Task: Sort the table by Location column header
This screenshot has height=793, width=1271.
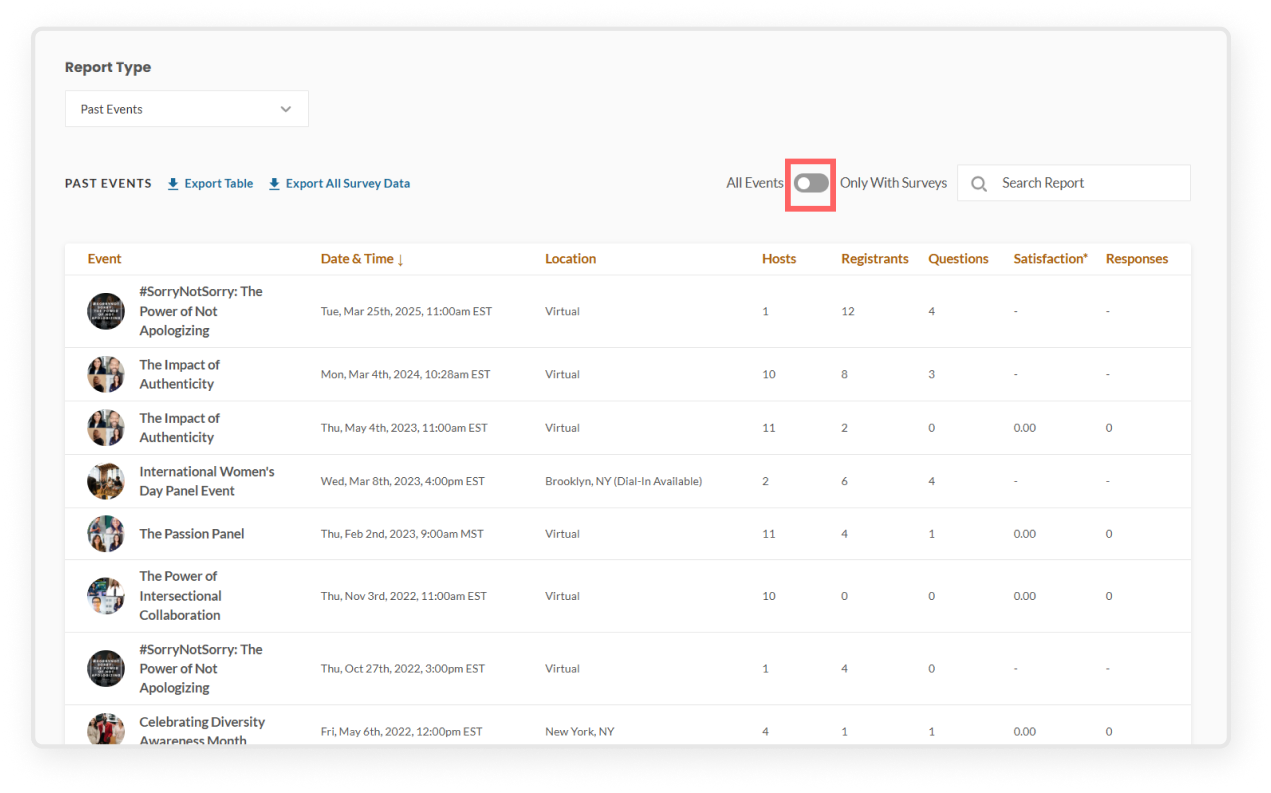Action: (x=570, y=259)
